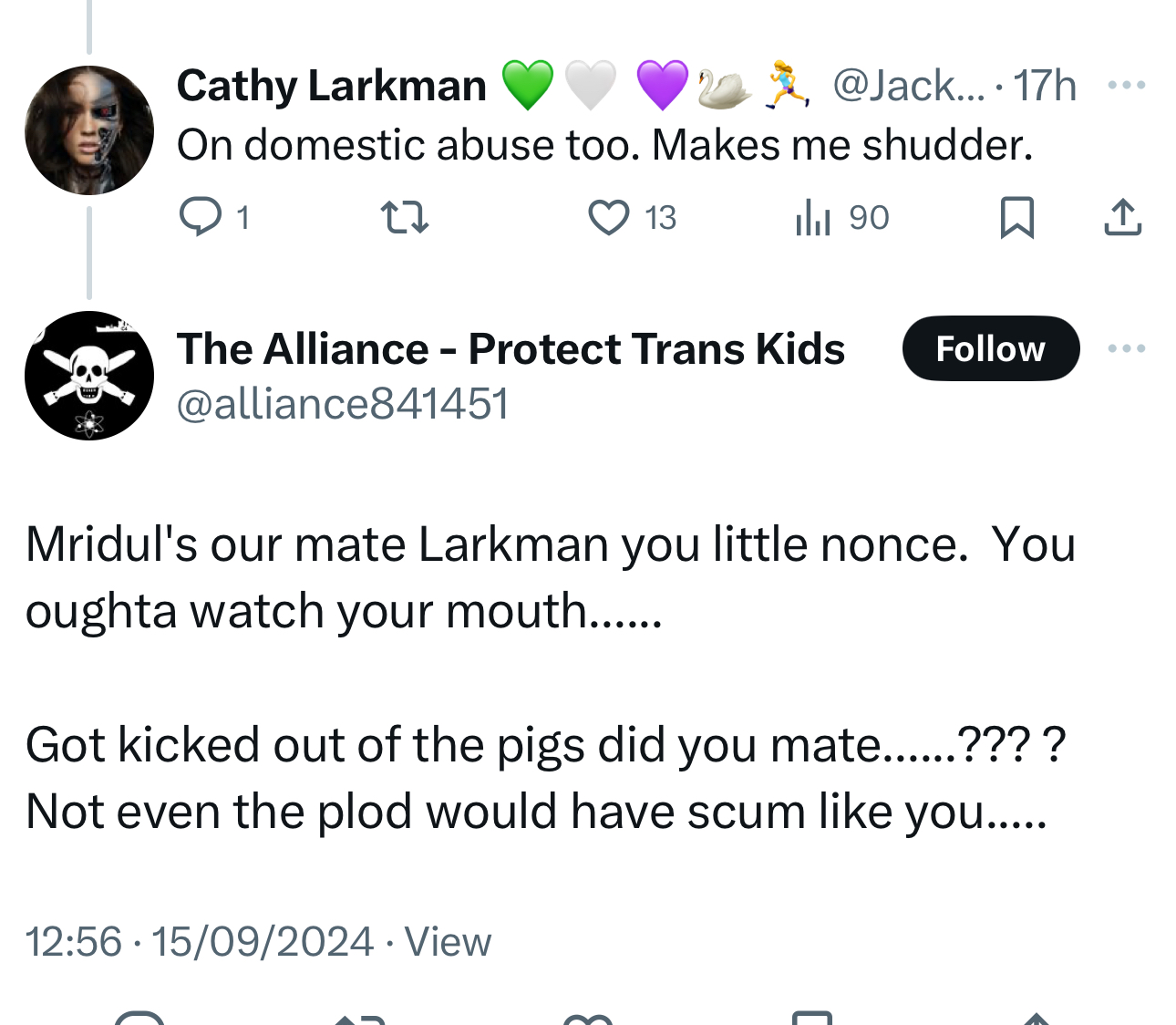The image size is (1176, 1025).
Task: Open The Alliance skull avatar
Action: coord(88,375)
